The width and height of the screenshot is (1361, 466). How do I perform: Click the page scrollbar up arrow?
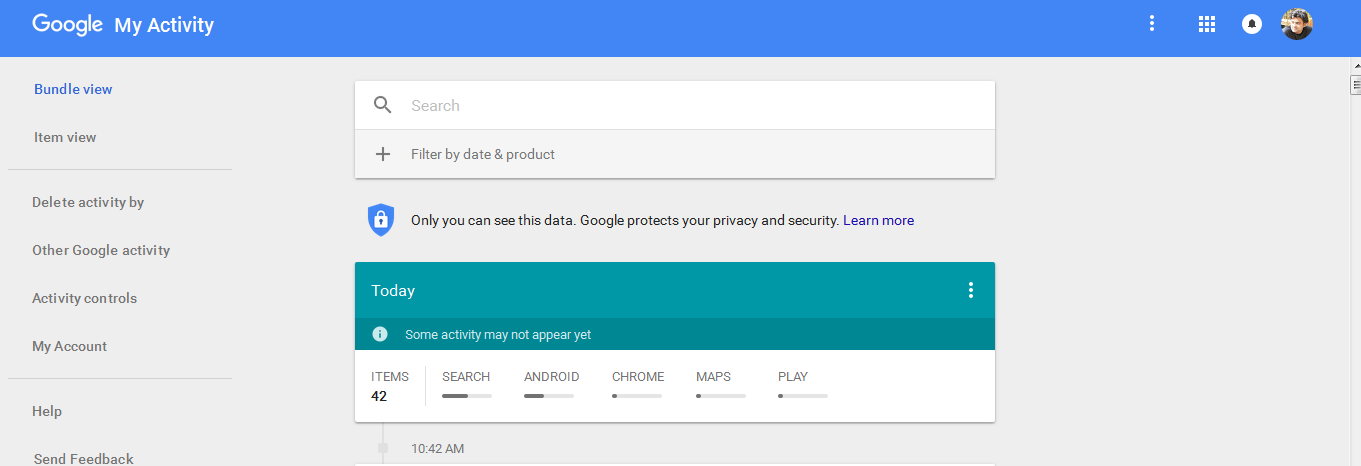click(x=1356, y=66)
